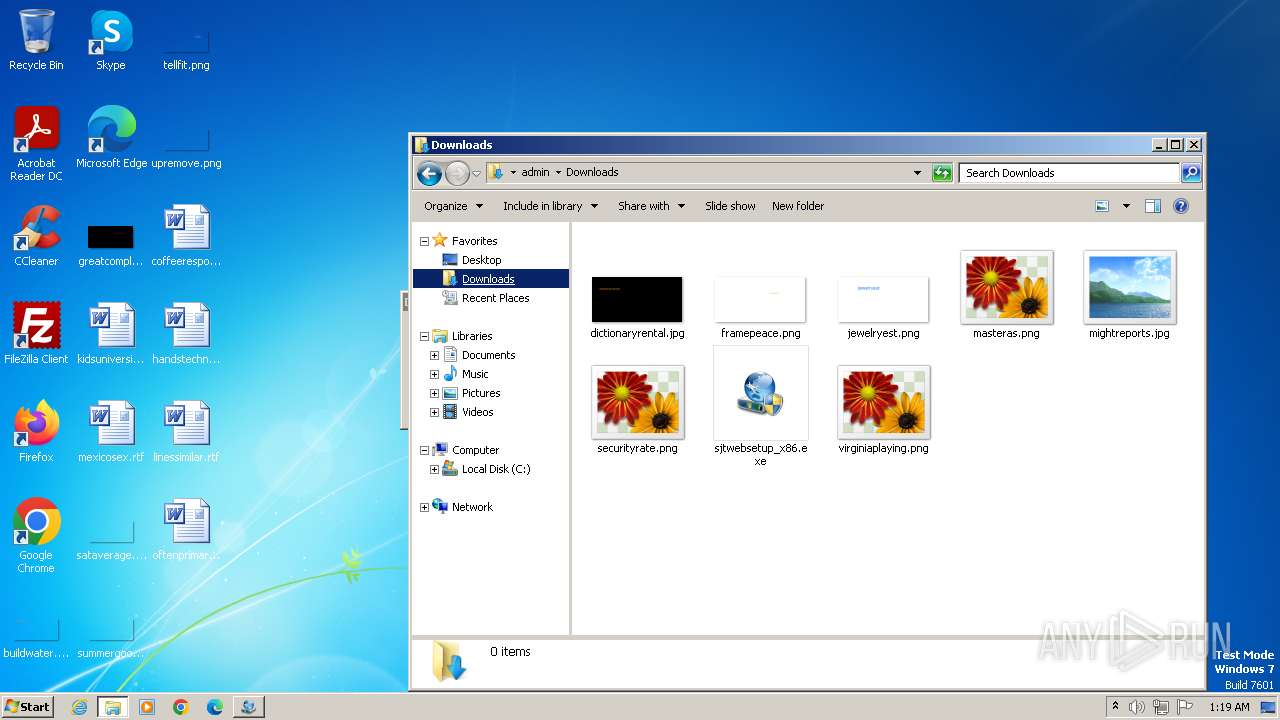
Task: Select linessimilar.rtf desktop file
Action: 186,432
